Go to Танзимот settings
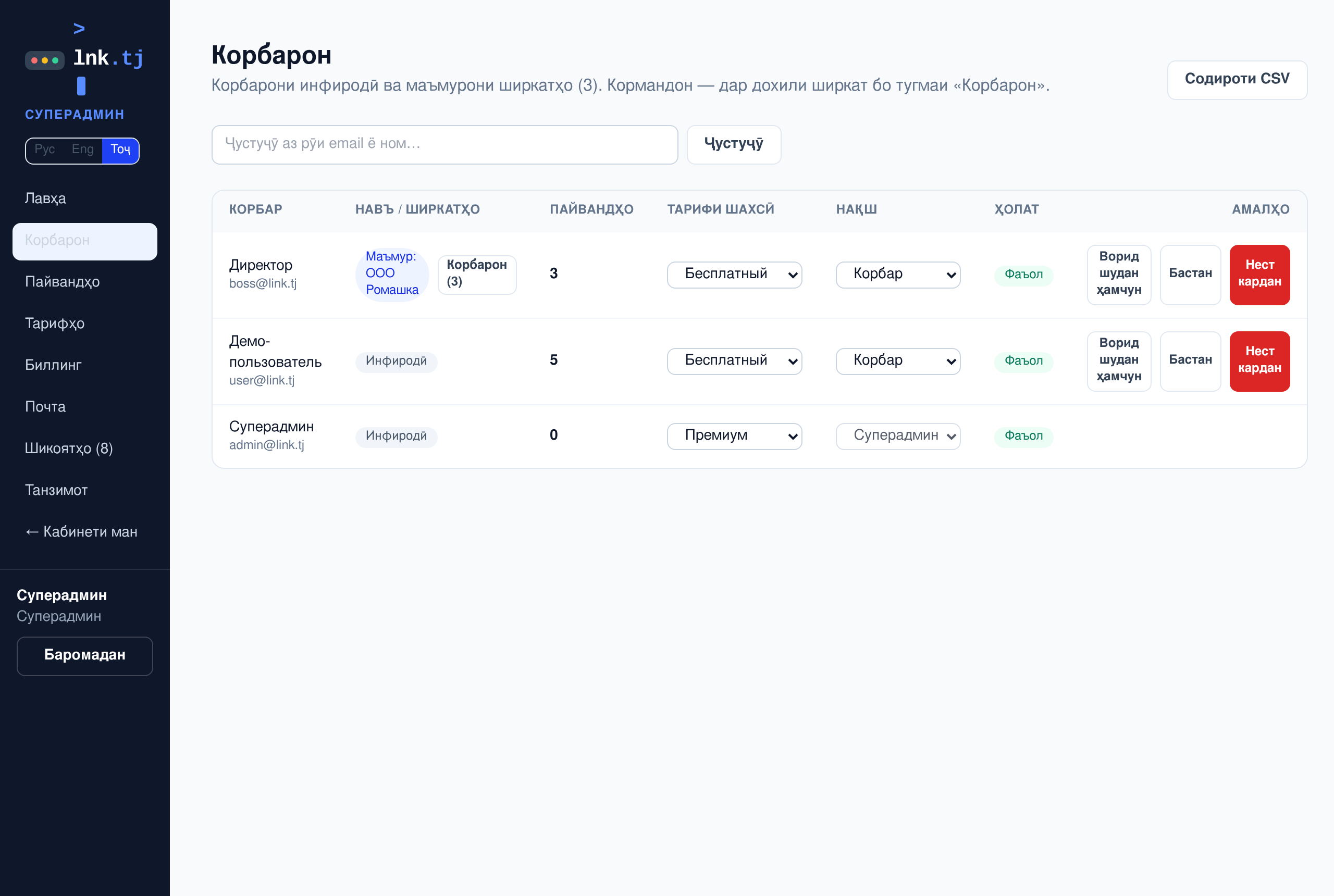 click(x=84, y=490)
